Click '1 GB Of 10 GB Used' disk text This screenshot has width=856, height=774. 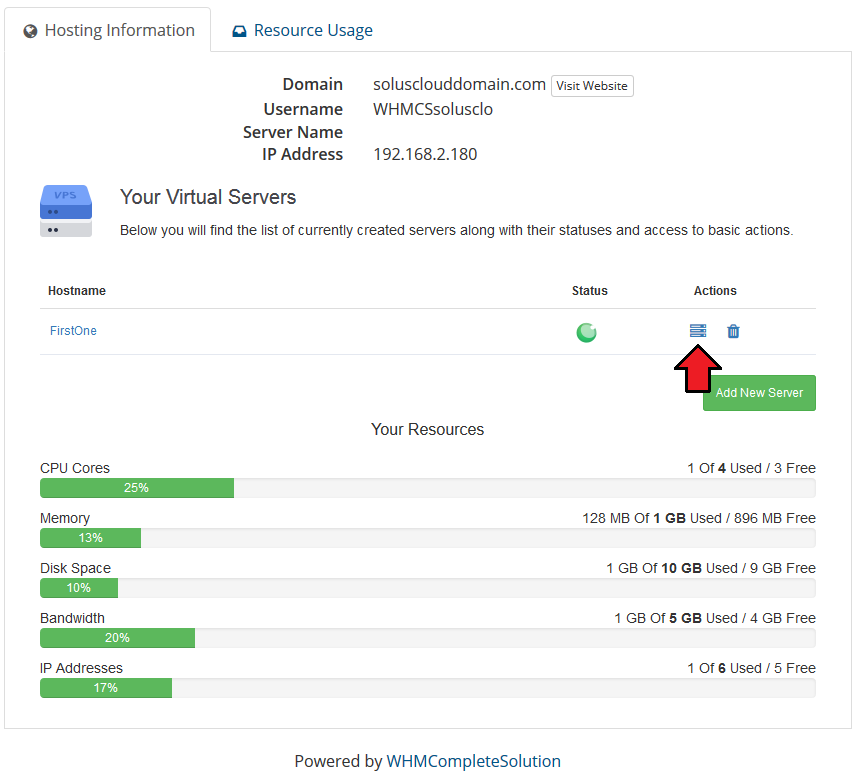coord(672,568)
